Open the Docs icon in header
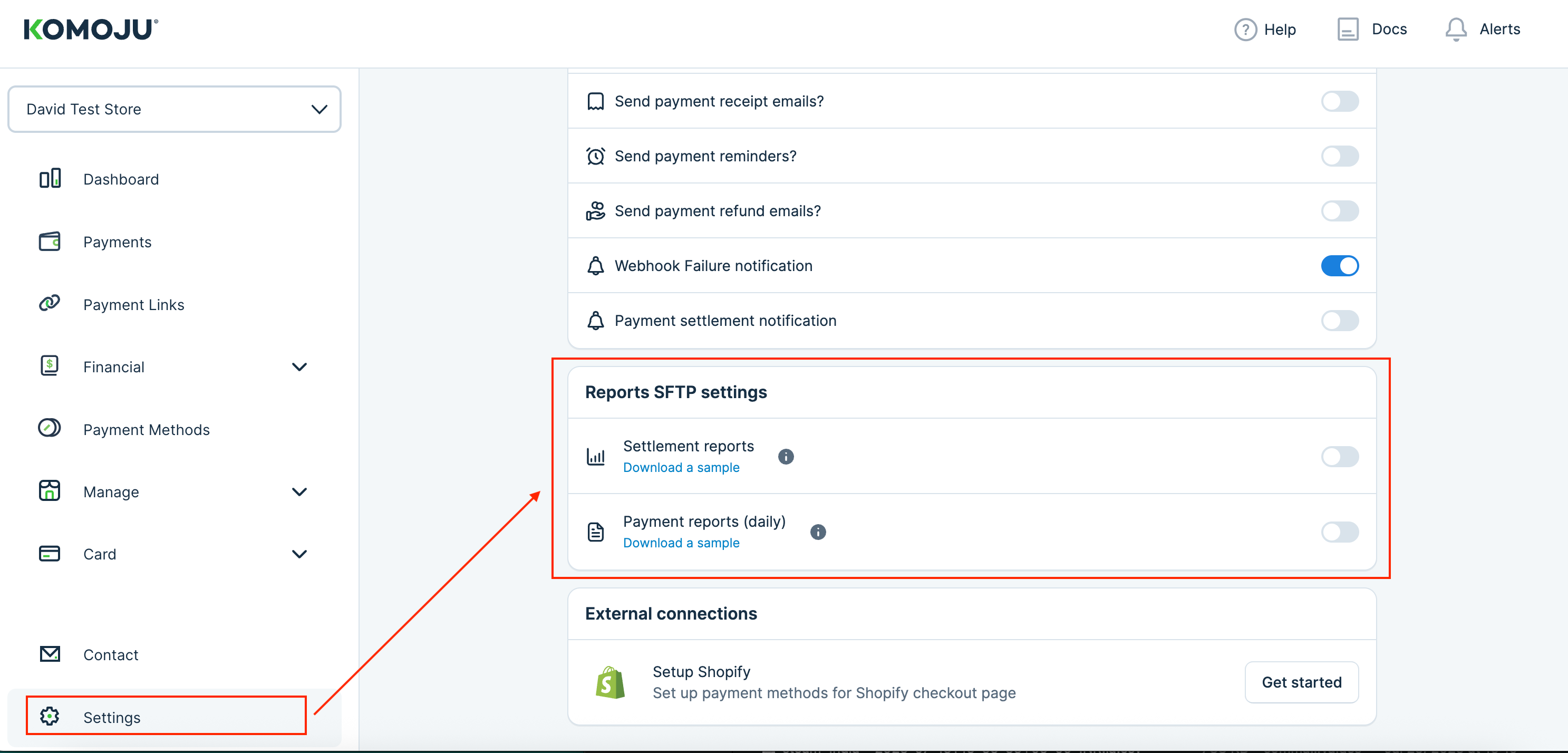Image resolution: width=1568 pixels, height=753 pixels. 1347,29
